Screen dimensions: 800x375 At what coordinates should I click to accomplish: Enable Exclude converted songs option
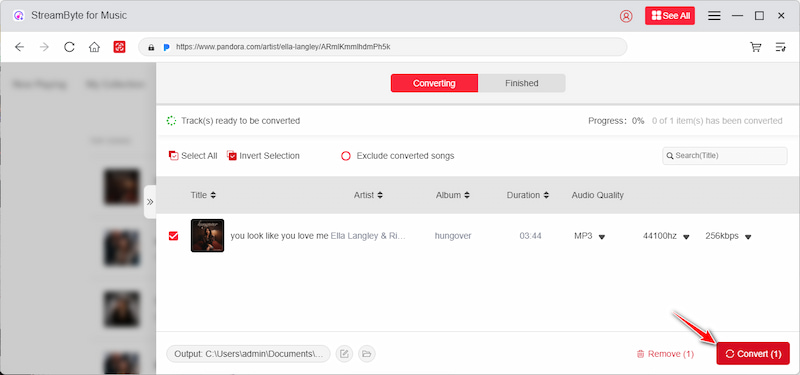point(346,156)
